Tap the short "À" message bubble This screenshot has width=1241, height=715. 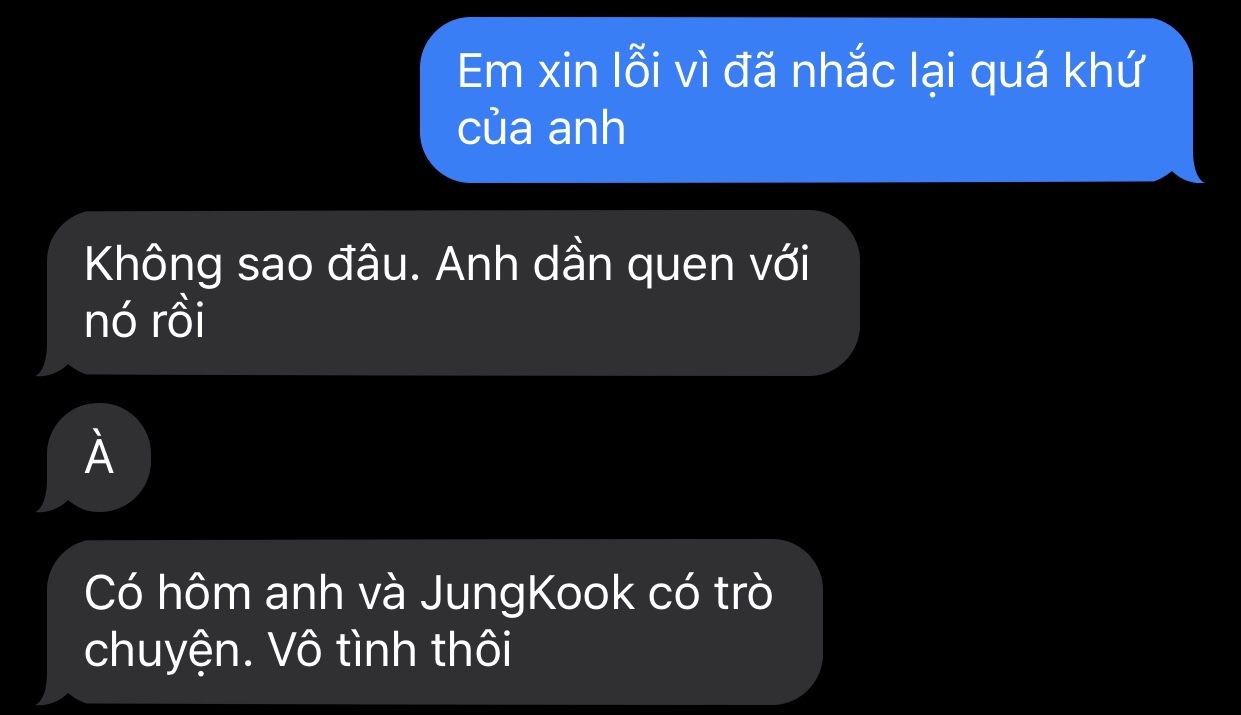pyautogui.click(x=98, y=459)
